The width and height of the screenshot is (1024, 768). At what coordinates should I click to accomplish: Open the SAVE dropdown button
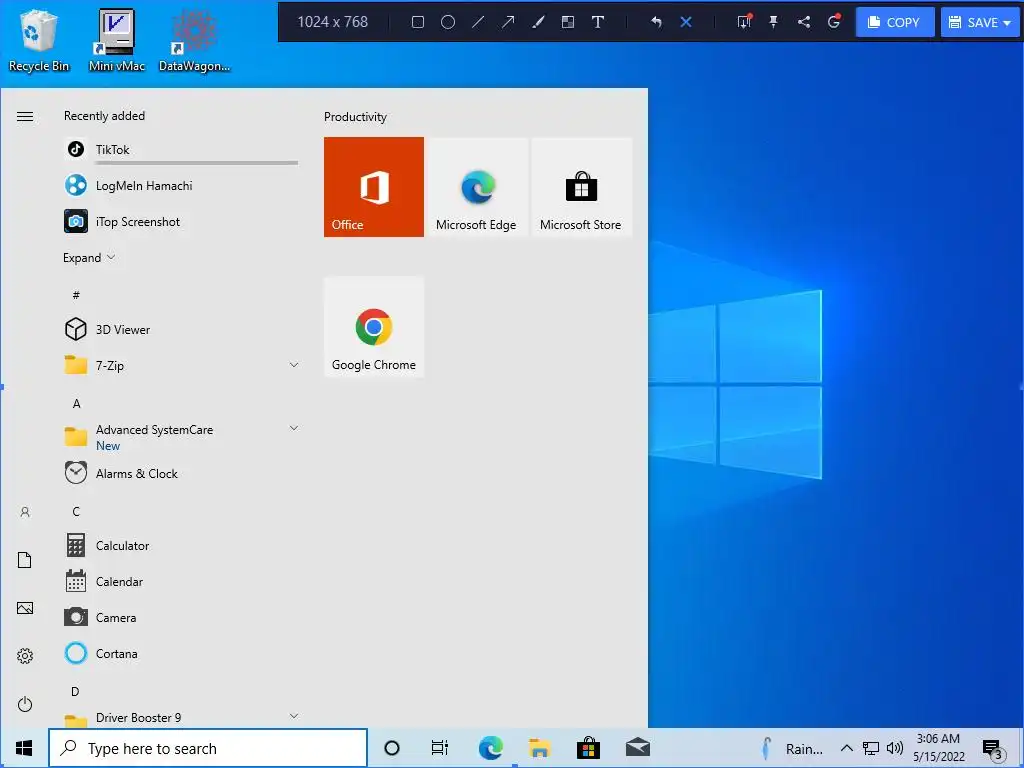tap(982, 22)
